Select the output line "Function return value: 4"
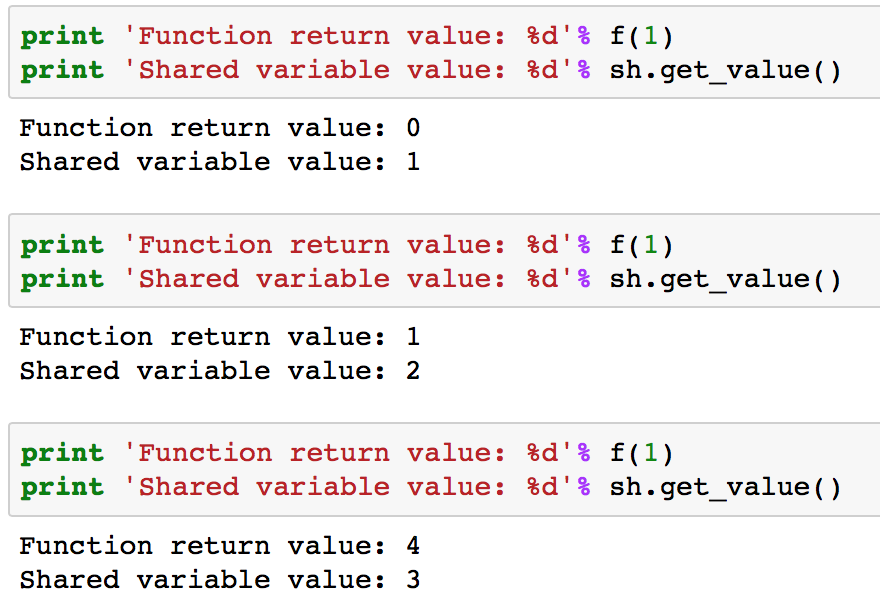Viewport: 880px width, 612px height. click(220, 546)
